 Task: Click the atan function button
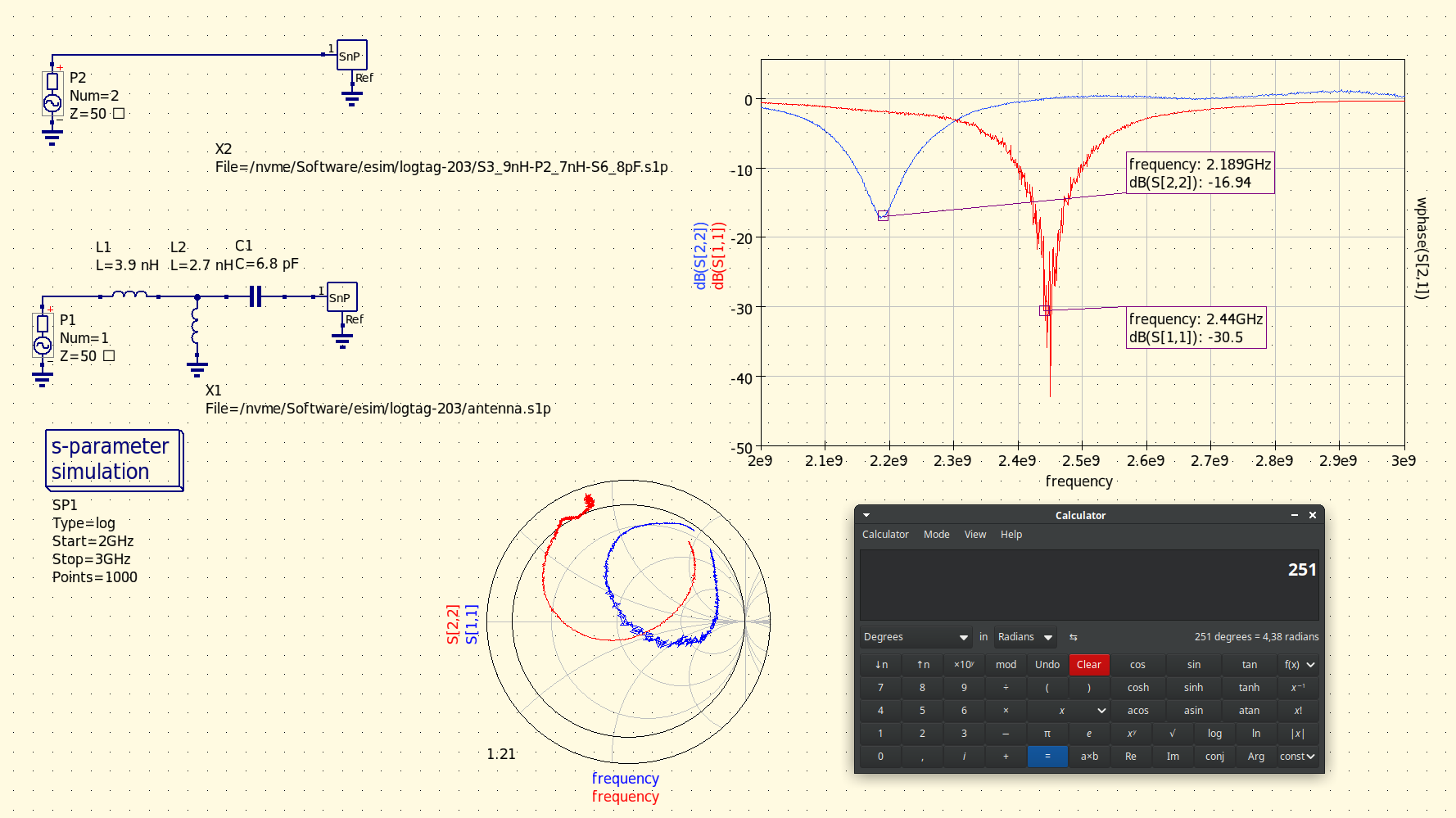1249,711
